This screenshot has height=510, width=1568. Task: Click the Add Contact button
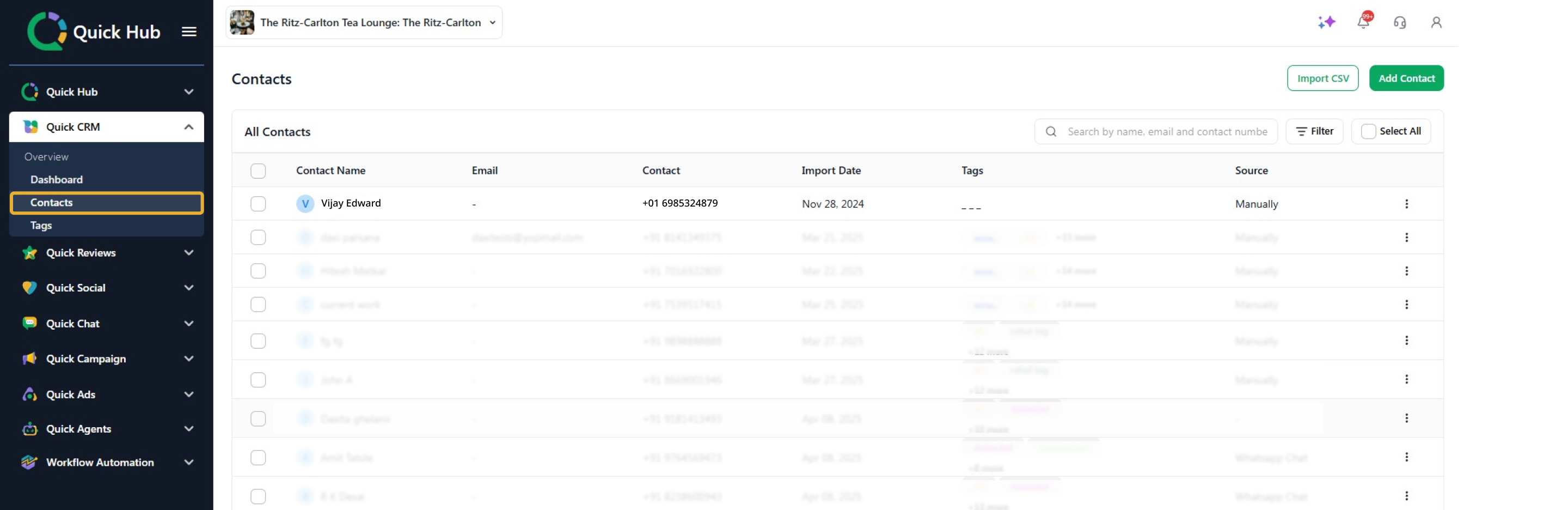coord(1406,78)
